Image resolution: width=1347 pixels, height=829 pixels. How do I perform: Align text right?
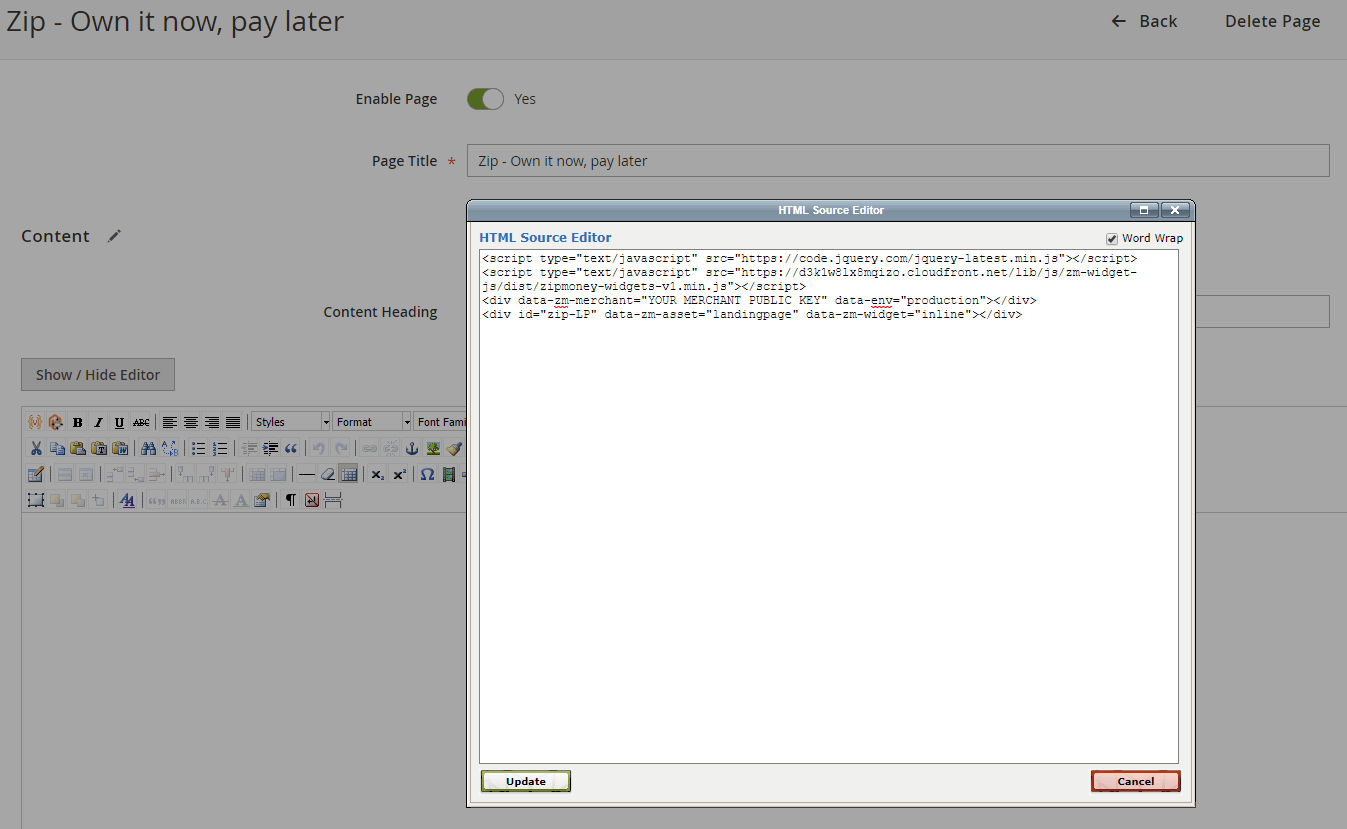212,422
